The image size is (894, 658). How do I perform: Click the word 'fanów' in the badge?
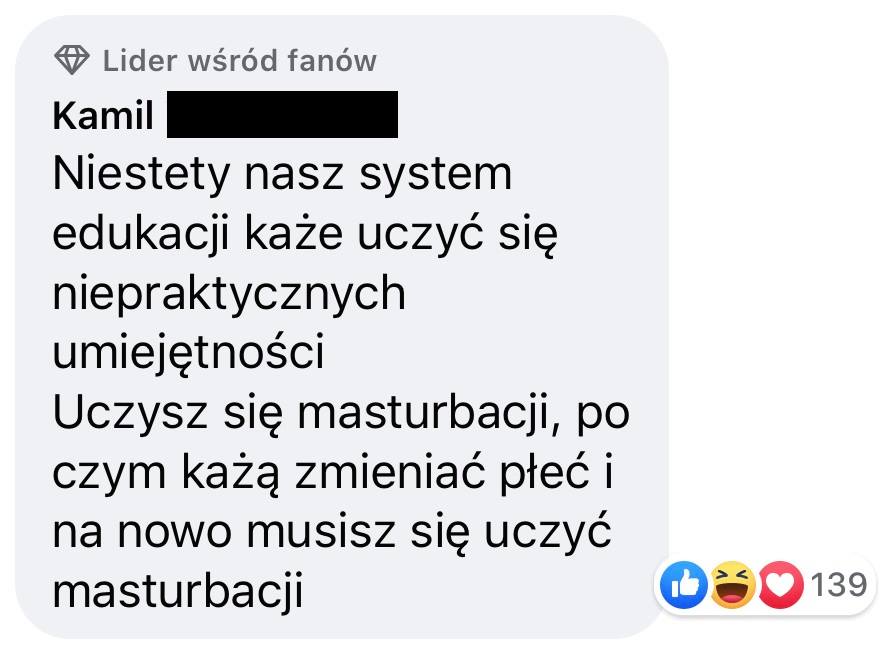point(332,60)
